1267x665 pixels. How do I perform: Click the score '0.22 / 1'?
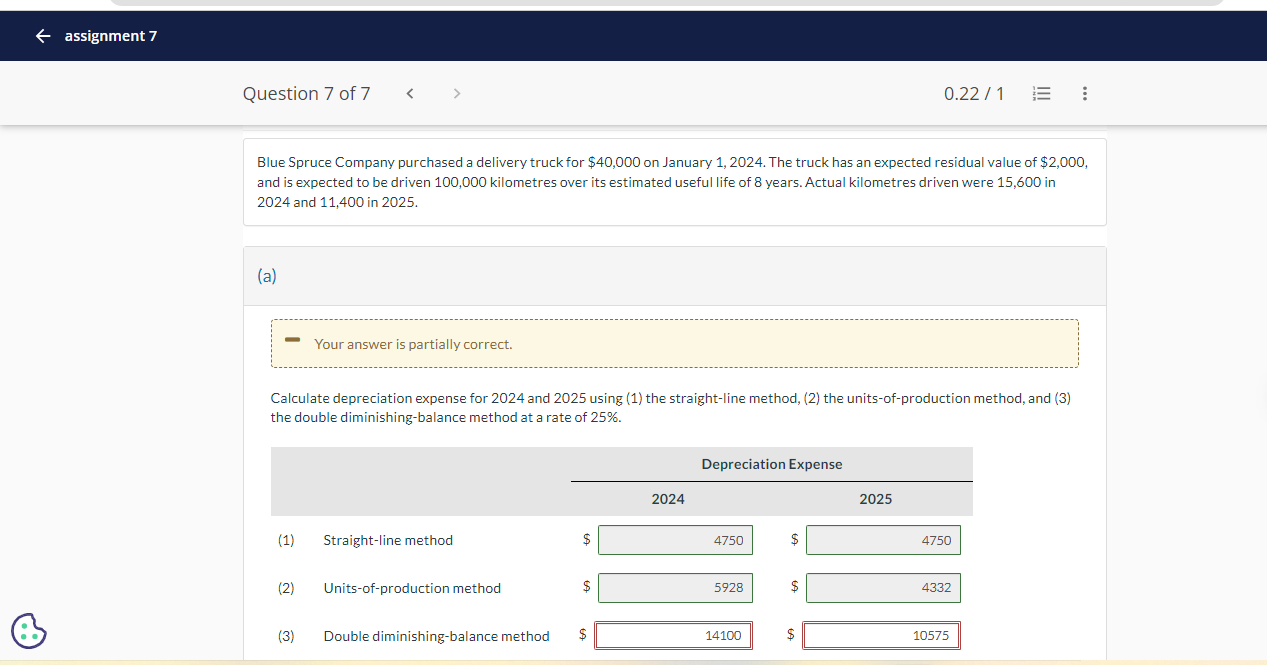[974, 94]
